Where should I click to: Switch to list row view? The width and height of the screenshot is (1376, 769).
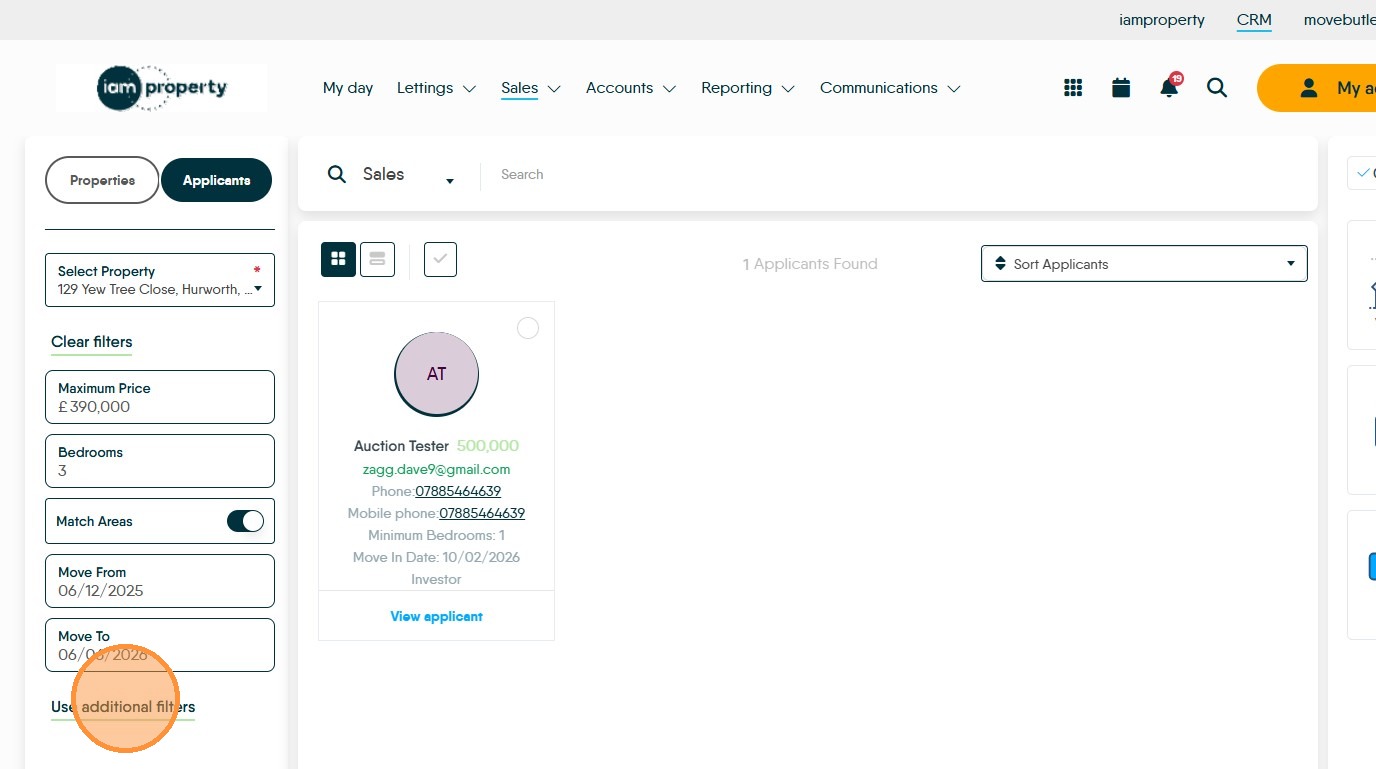point(377,260)
